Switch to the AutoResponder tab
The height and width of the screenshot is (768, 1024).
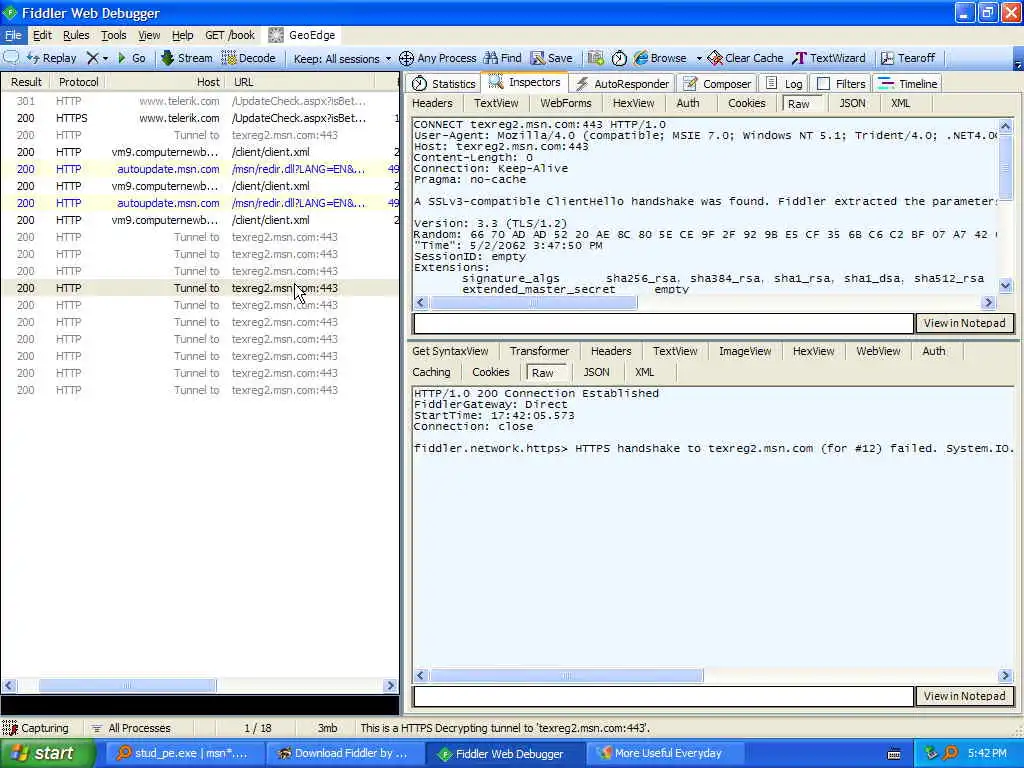pos(622,84)
